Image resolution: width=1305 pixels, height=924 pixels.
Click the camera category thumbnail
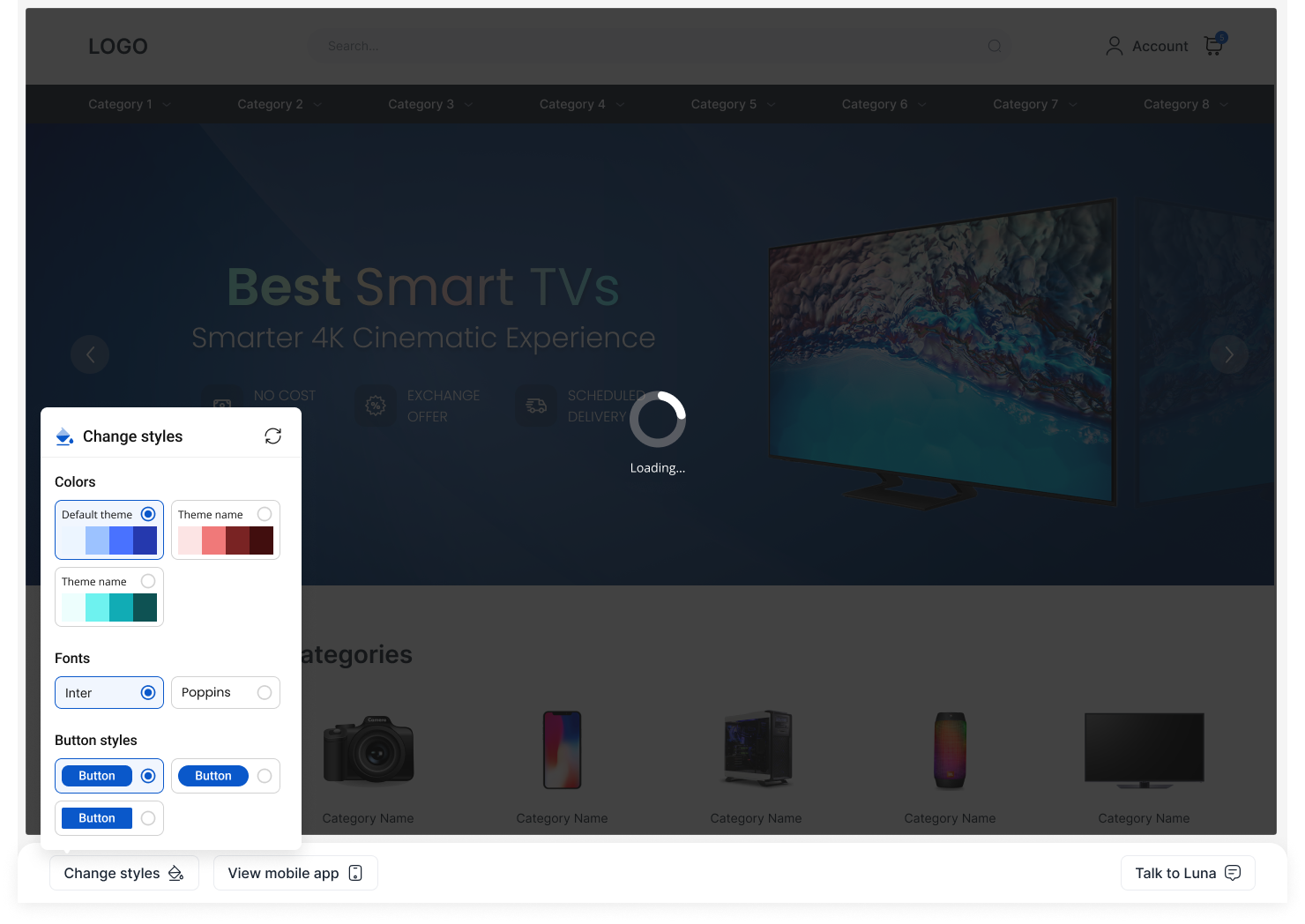(x=369, y=750)
